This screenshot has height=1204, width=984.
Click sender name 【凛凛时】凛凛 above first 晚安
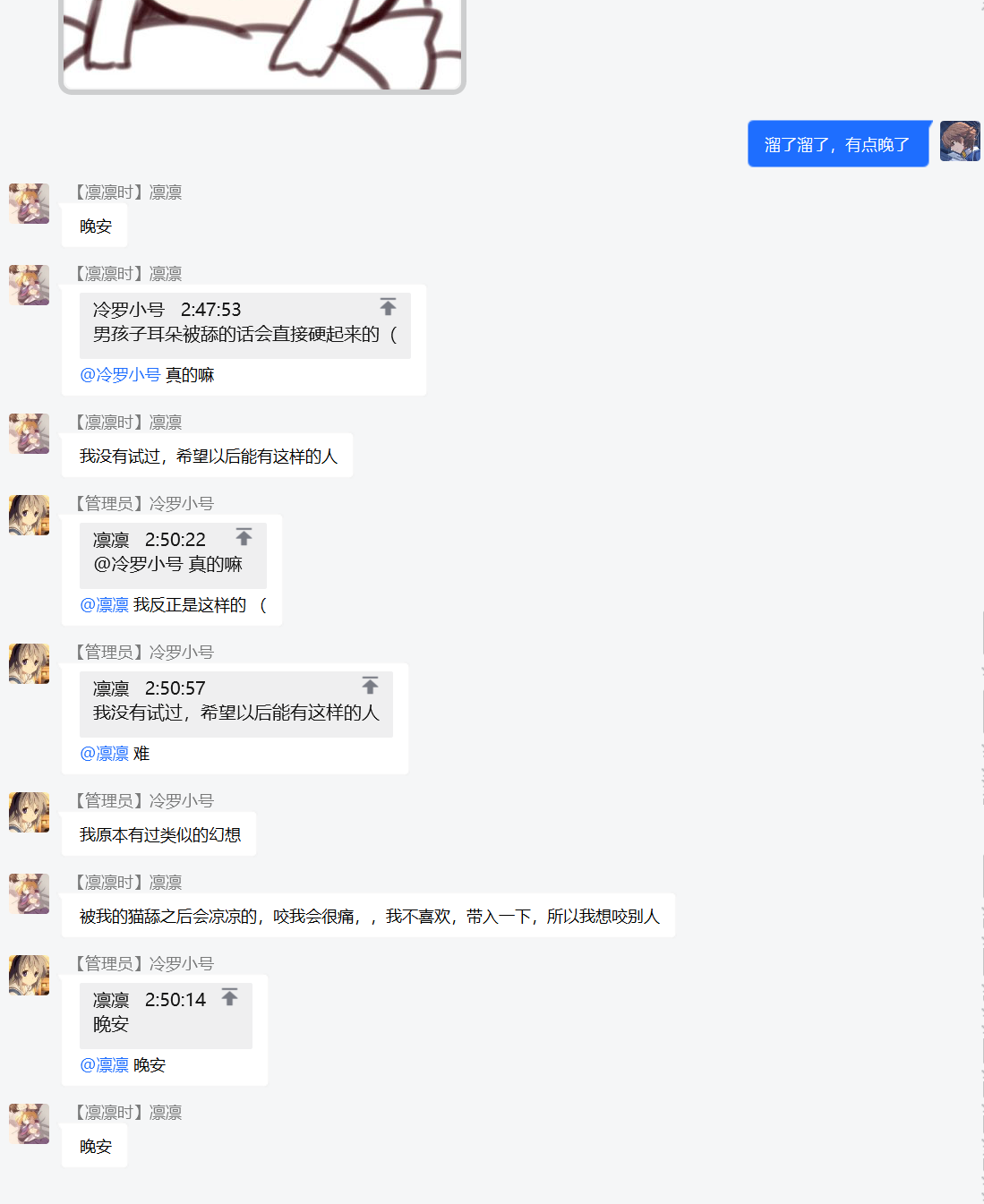pyautogui.click(x=125, y=192)
